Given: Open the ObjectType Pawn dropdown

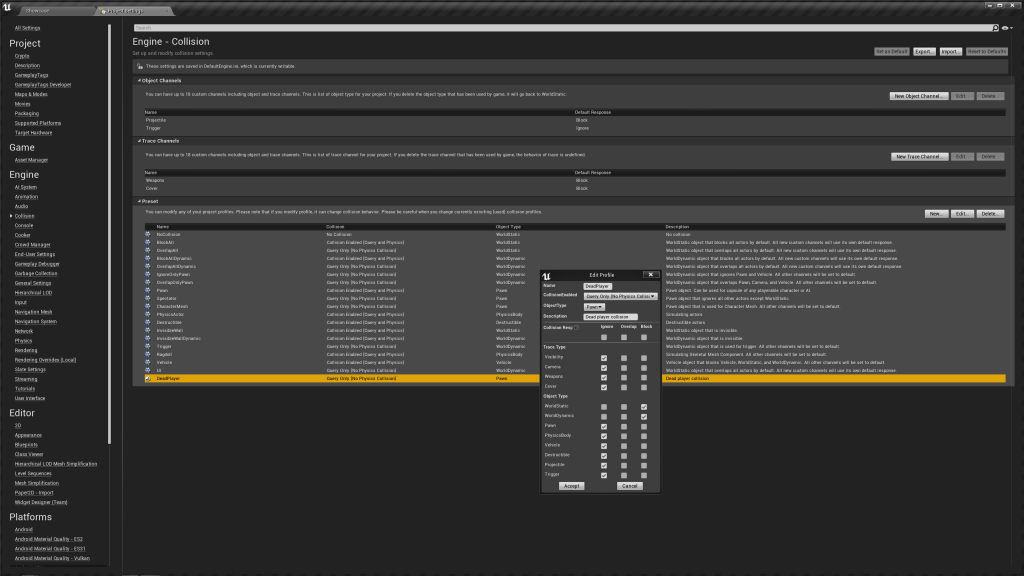Looking at the screenshot, I should click(594, 307).
